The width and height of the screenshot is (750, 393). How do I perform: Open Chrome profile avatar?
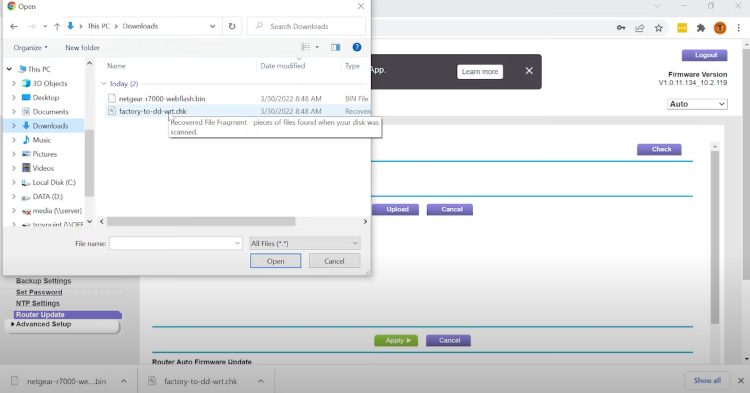(x=720, y=28)
